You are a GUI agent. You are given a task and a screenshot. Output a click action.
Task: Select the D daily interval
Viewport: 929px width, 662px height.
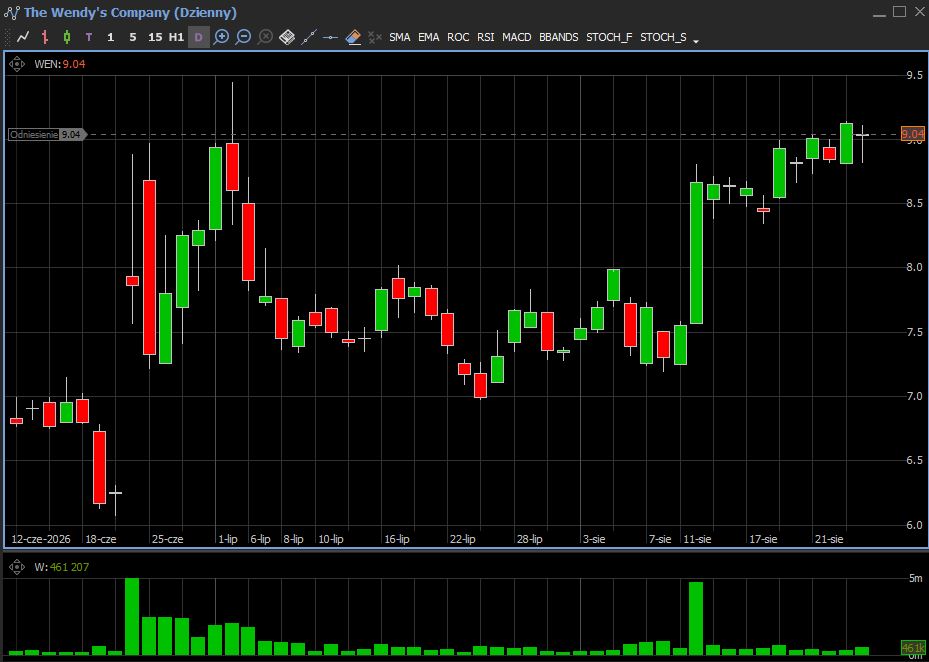tap(198, 37)
